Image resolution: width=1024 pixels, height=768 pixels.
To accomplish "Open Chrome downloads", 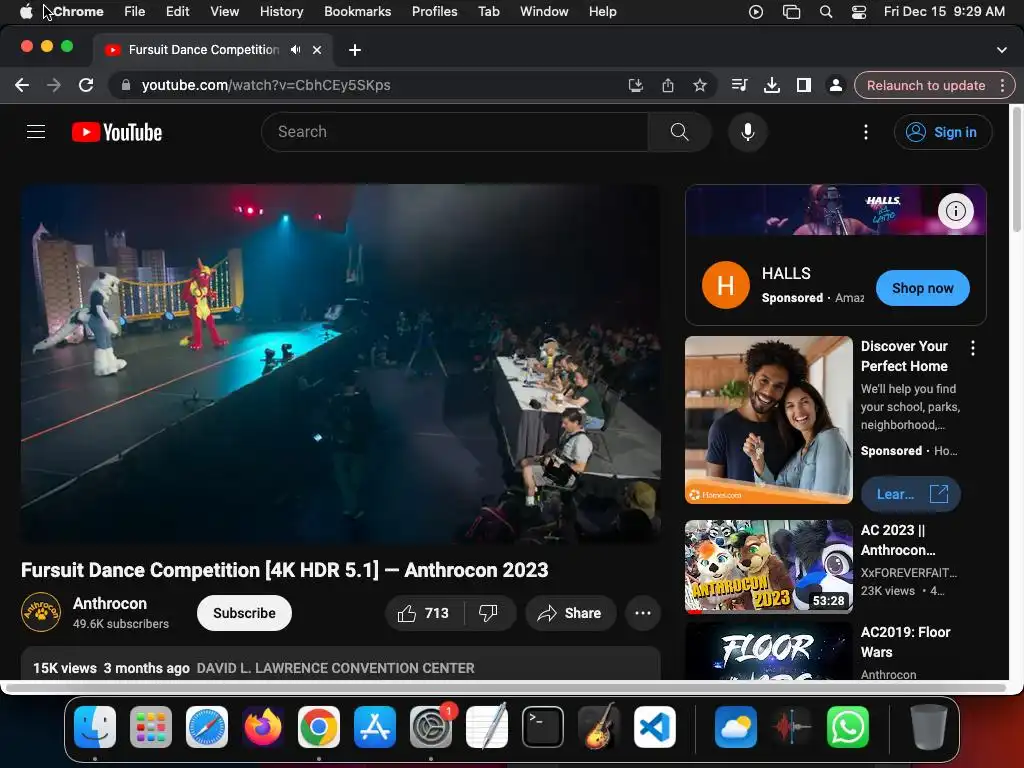I will pyautogui.click(x=771, y=86).
